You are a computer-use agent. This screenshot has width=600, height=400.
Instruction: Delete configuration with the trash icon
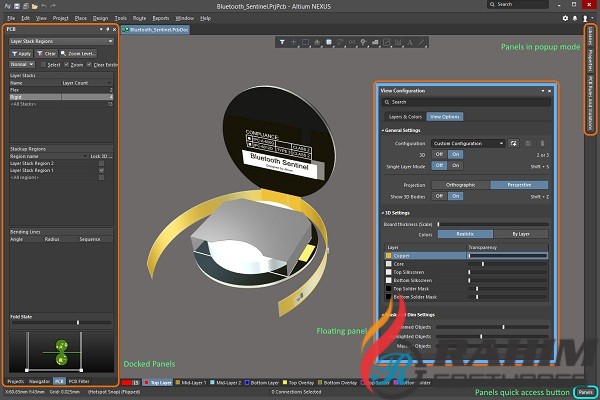(542, 144)
